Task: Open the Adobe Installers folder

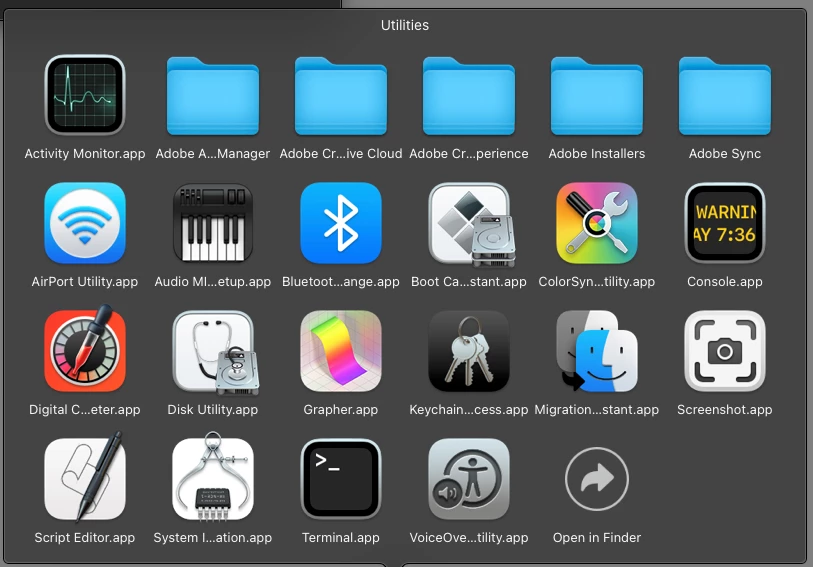Action: click(597, 96)
